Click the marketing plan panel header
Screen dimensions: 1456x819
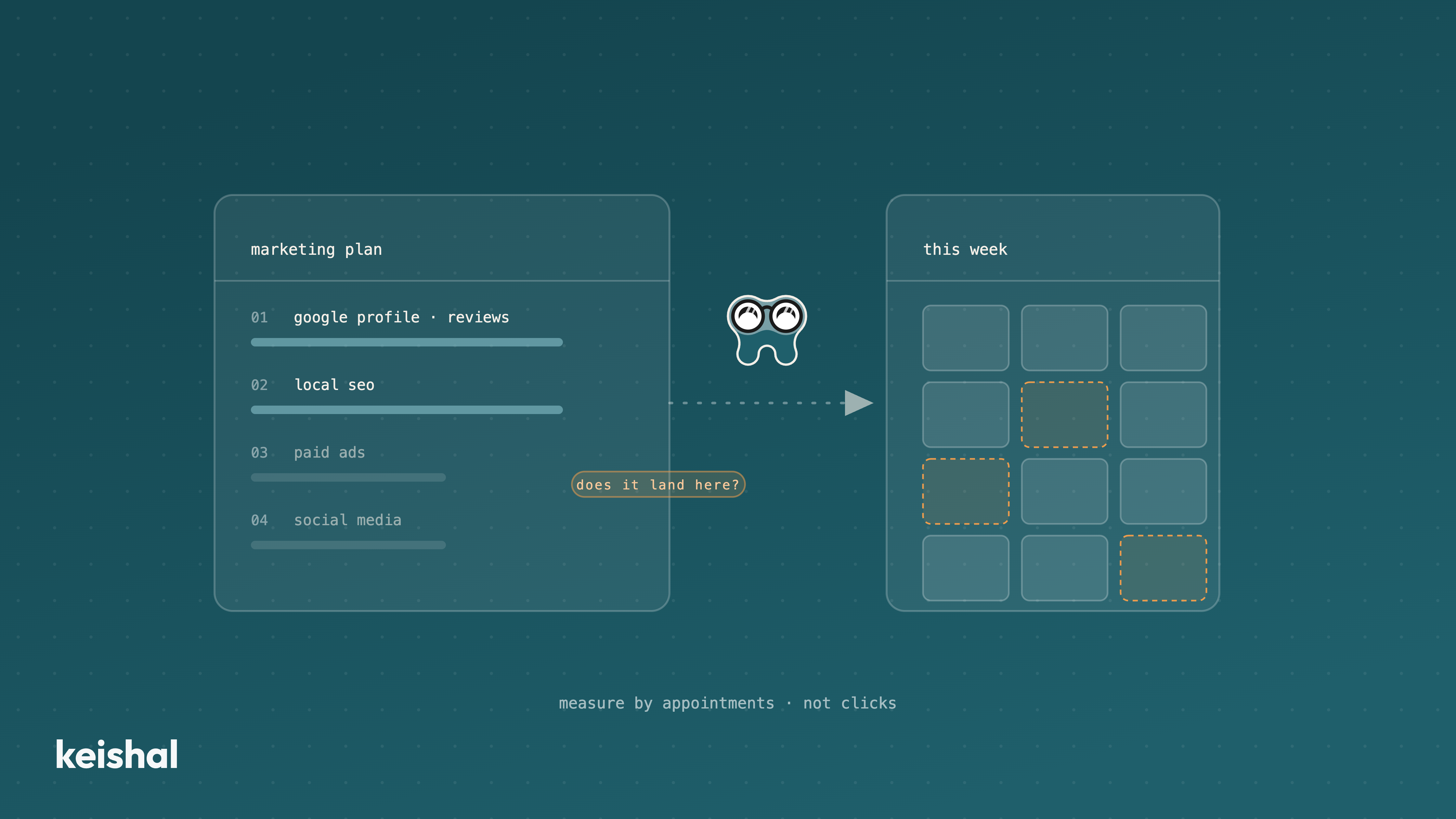[x=442, y=238]
